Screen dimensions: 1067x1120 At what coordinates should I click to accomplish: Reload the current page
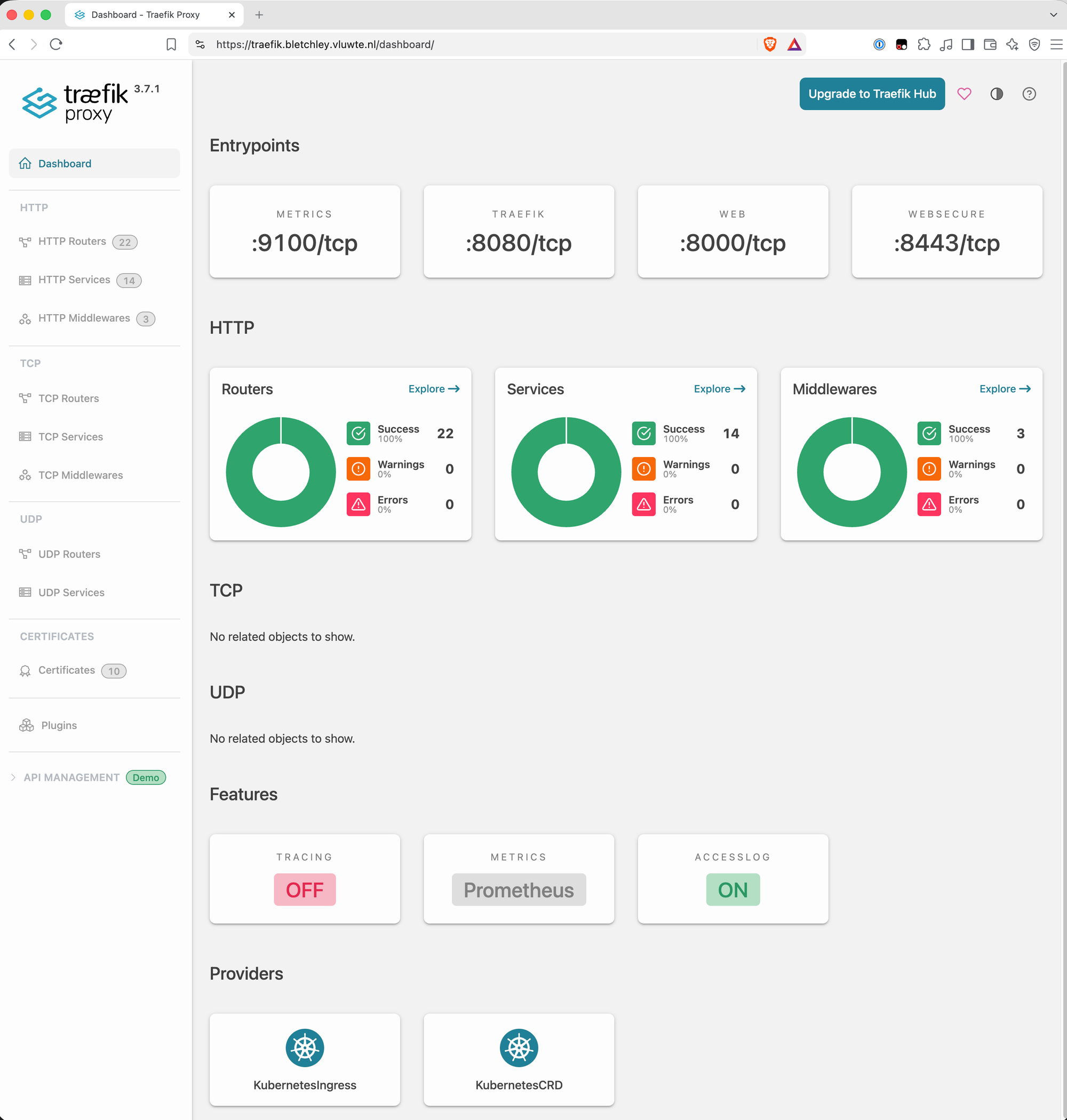tap(55, 44)
